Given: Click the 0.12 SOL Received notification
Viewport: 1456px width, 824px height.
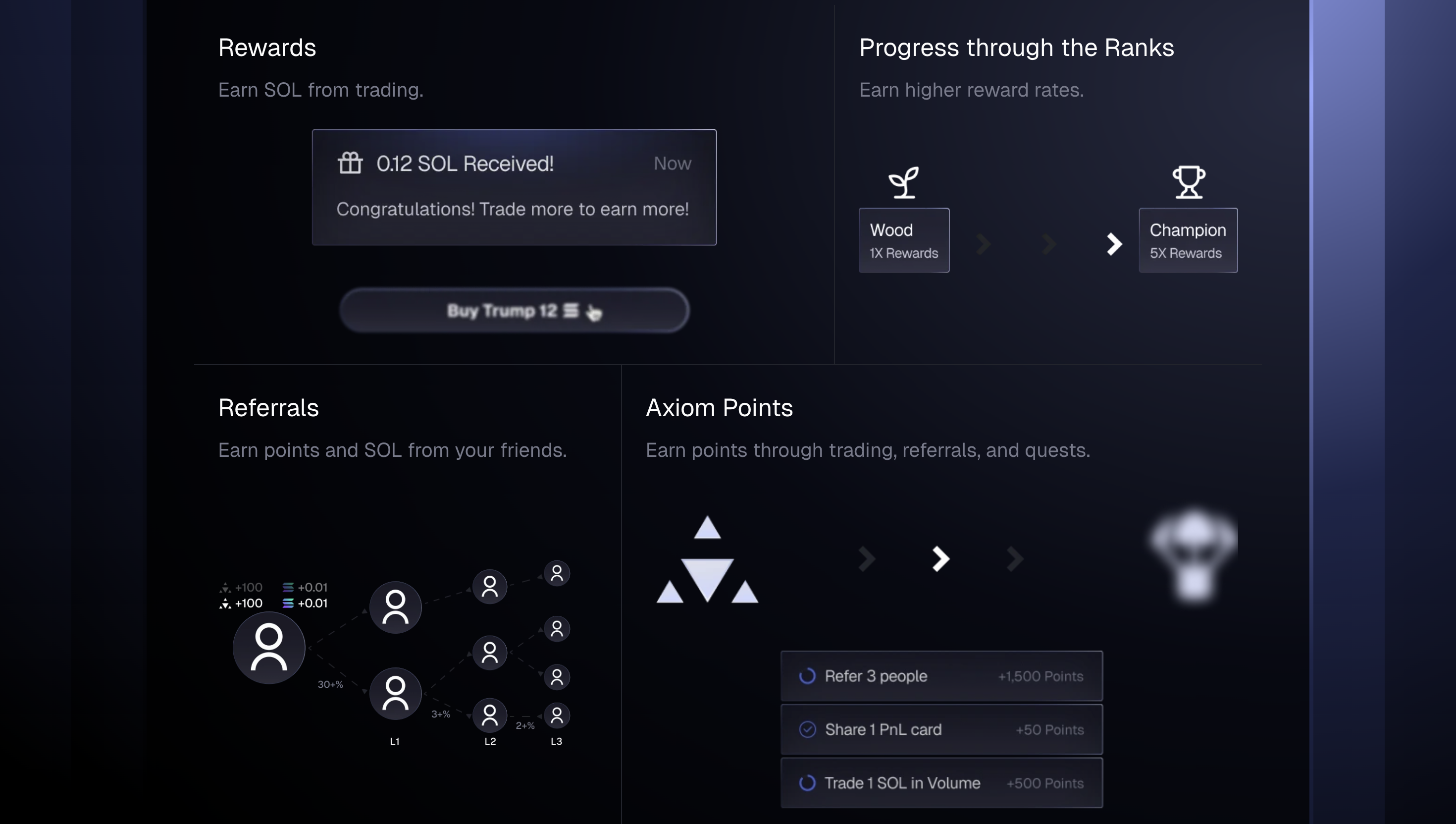Looking at the screenshot, I should [514, 187].
